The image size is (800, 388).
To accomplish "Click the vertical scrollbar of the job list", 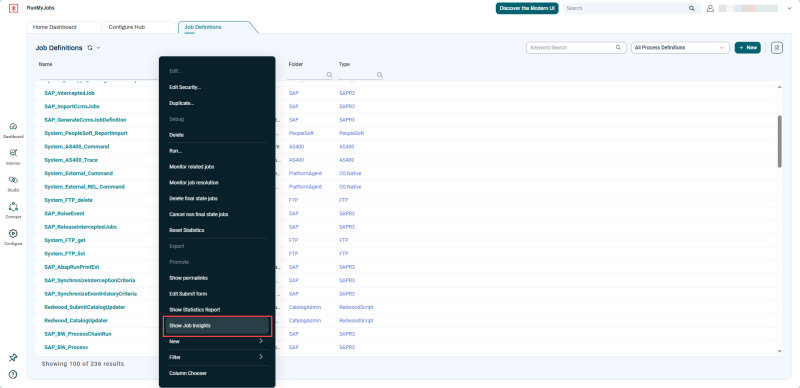I will 780,141.
